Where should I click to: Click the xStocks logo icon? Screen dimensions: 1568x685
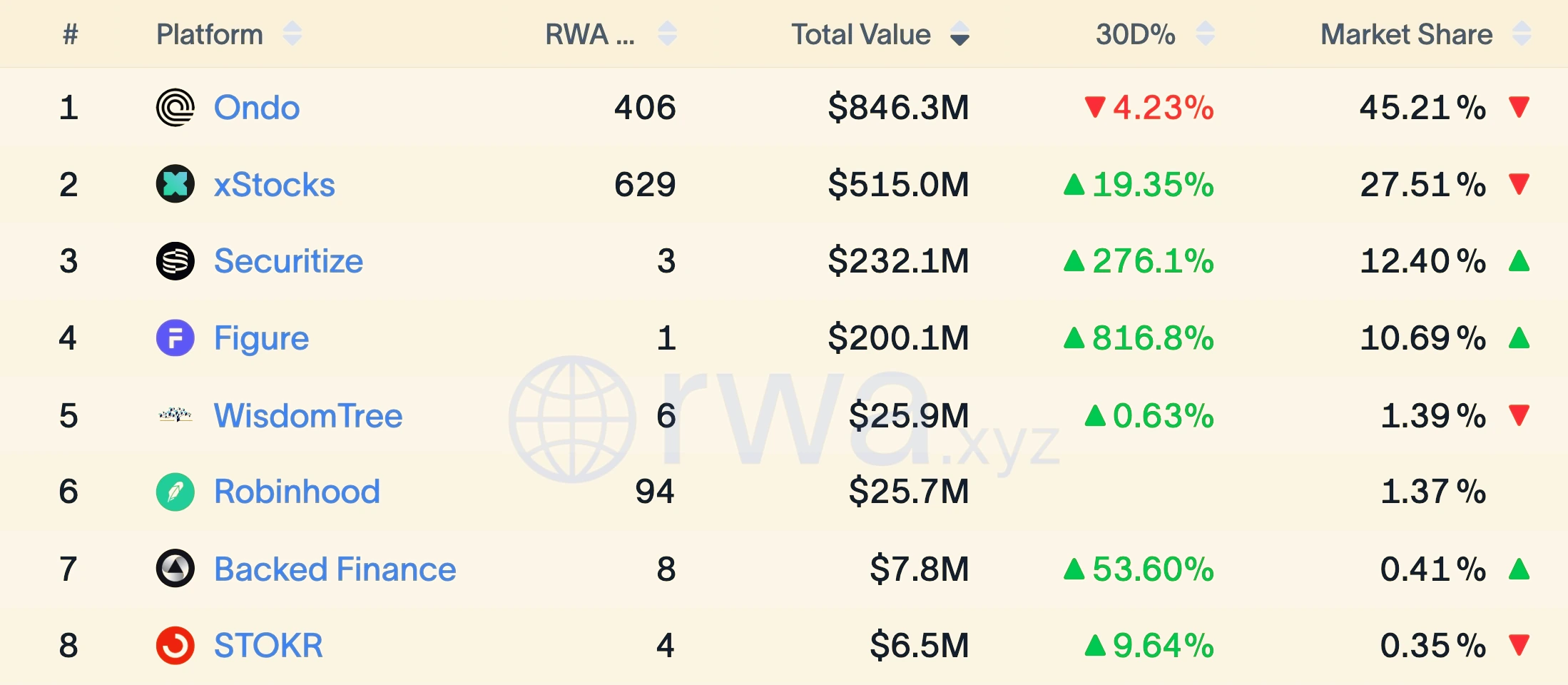click(x=175, y=184)
